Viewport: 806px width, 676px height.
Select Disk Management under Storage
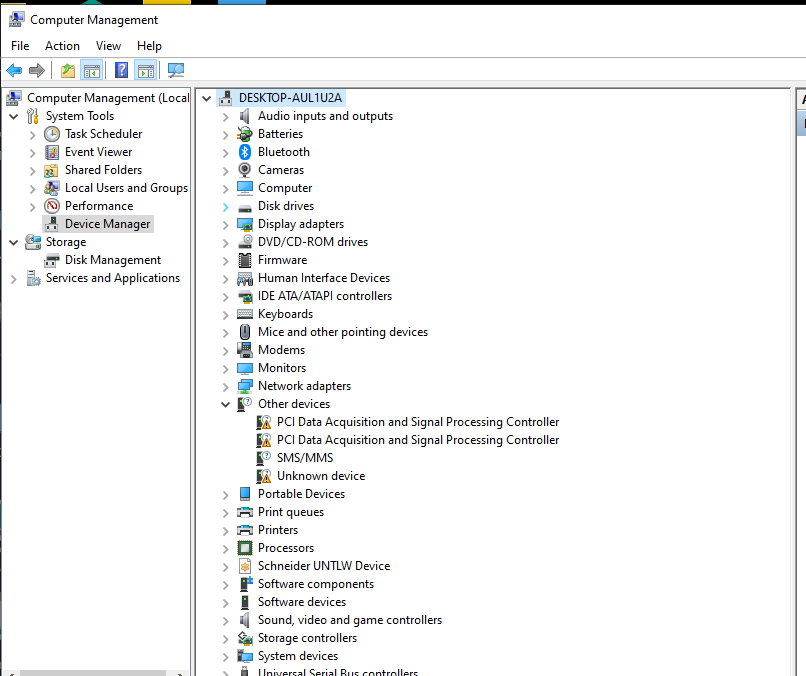click(113, 260)
